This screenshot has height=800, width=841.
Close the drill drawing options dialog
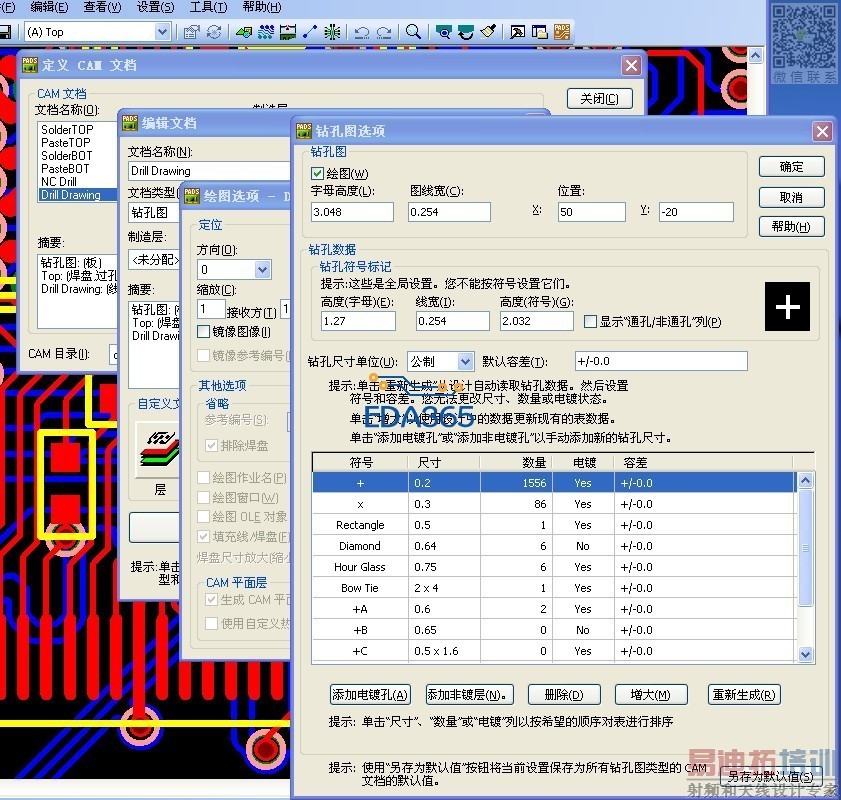(822, 131)
